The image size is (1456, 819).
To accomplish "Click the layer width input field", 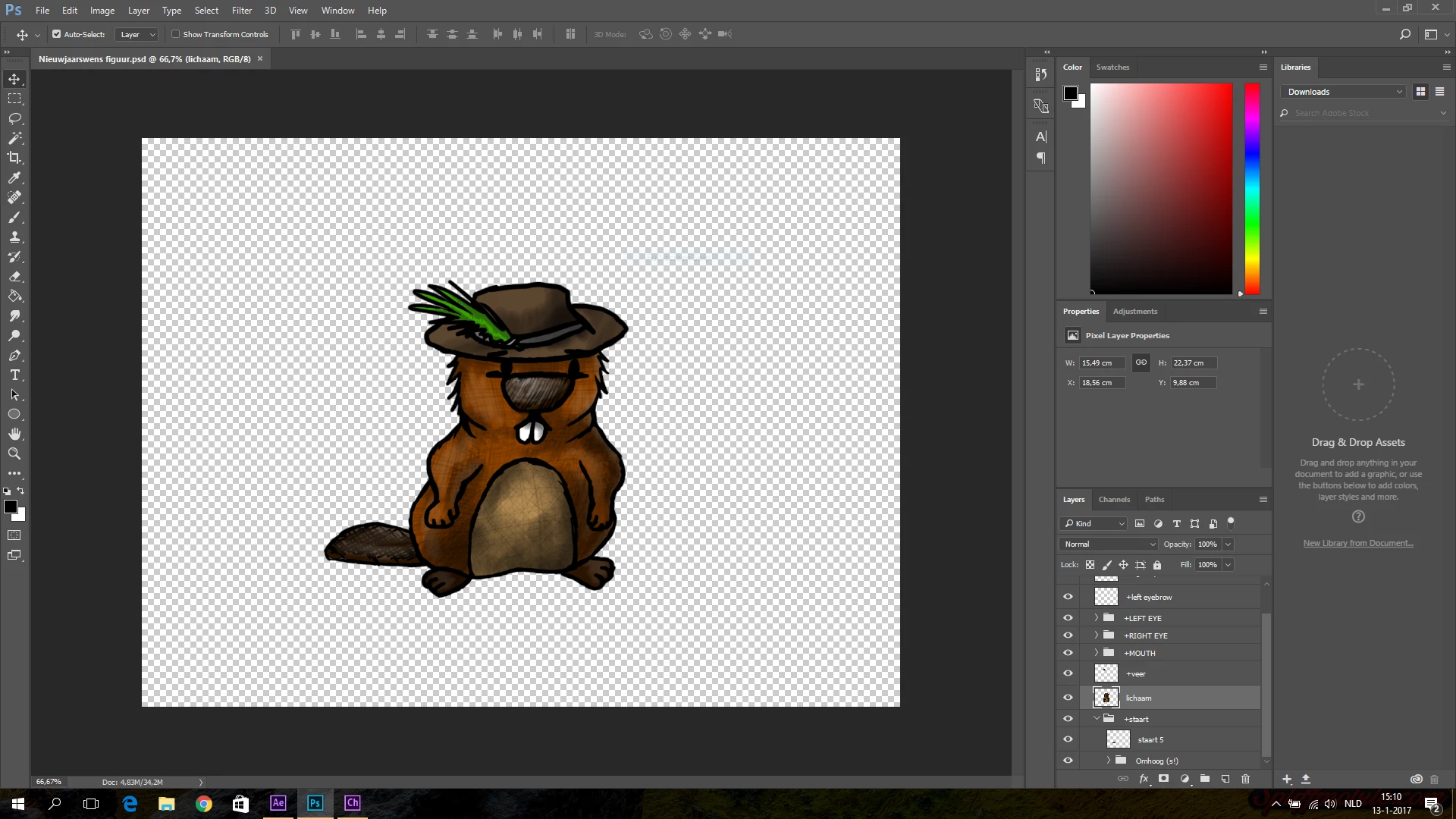I will pos(1102,362).
